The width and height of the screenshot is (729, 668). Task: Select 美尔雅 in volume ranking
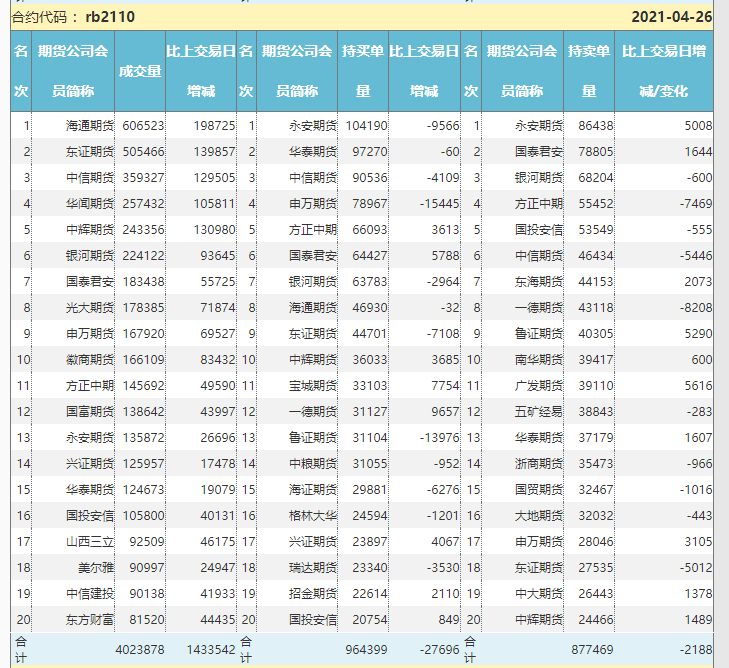point(96,568)
